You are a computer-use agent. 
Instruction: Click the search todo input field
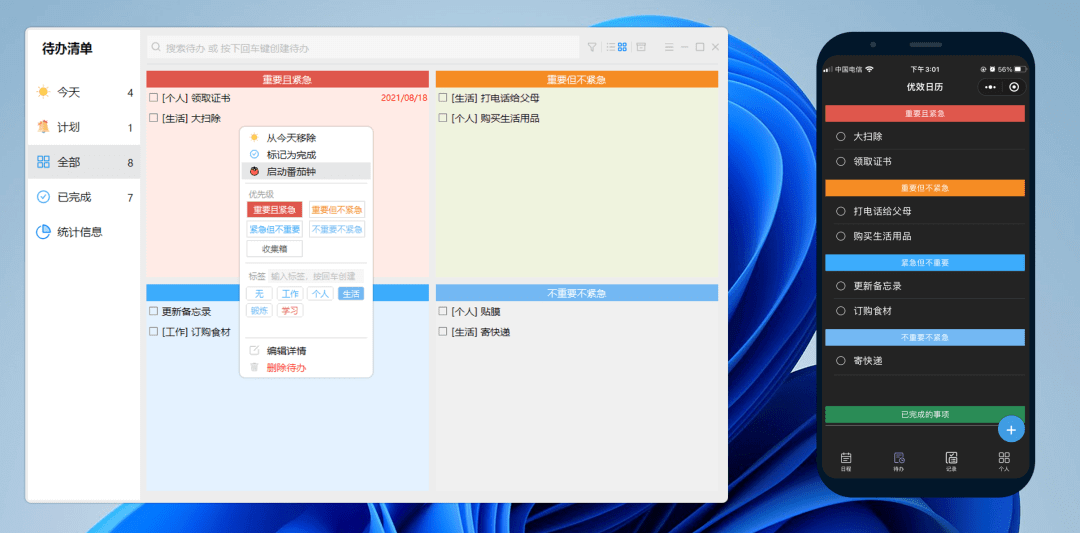pos(365,47)
